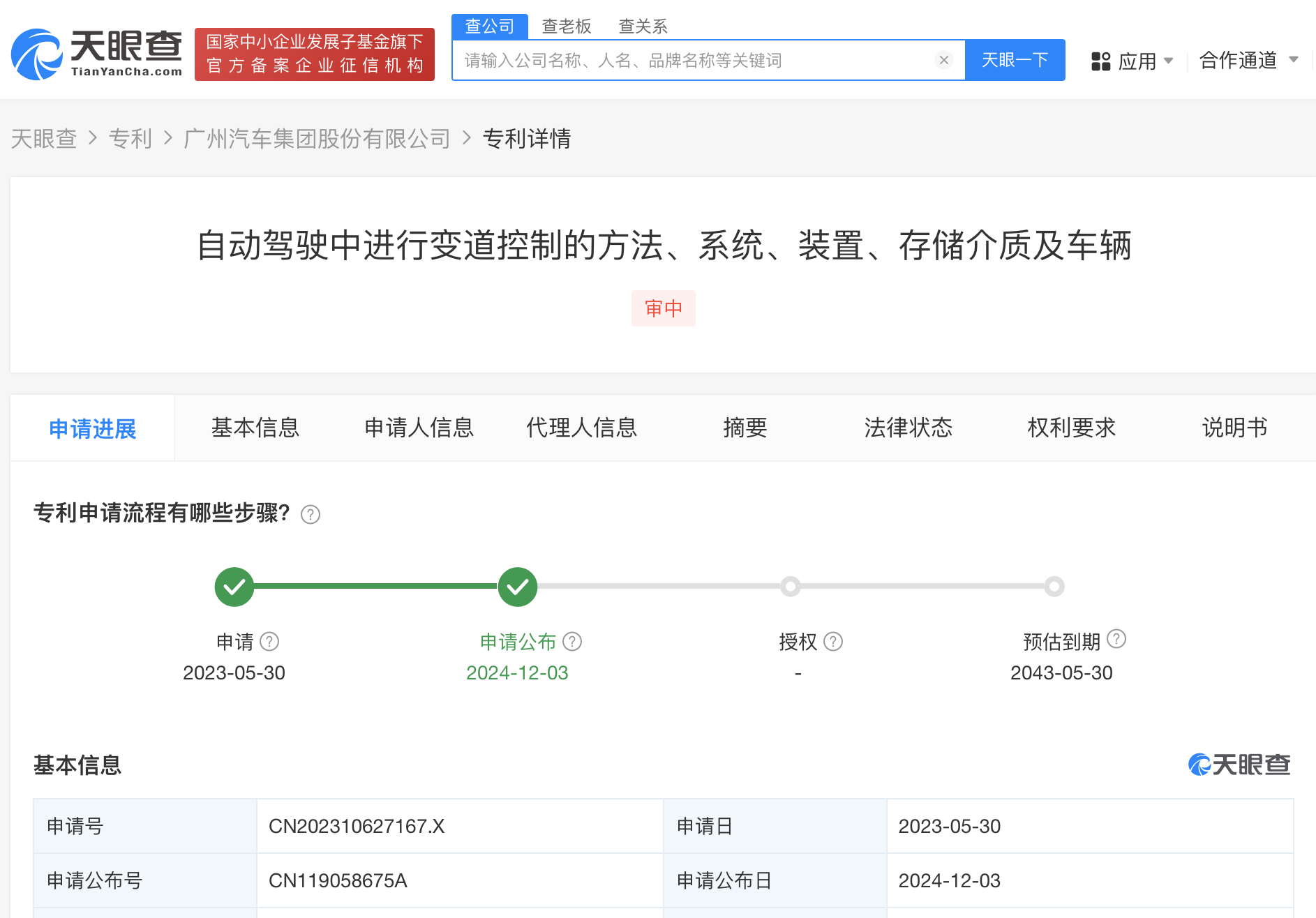1316x918 pixels.
Task: Switch to the 查老板 search tab
Action: (x=566, y=26)
